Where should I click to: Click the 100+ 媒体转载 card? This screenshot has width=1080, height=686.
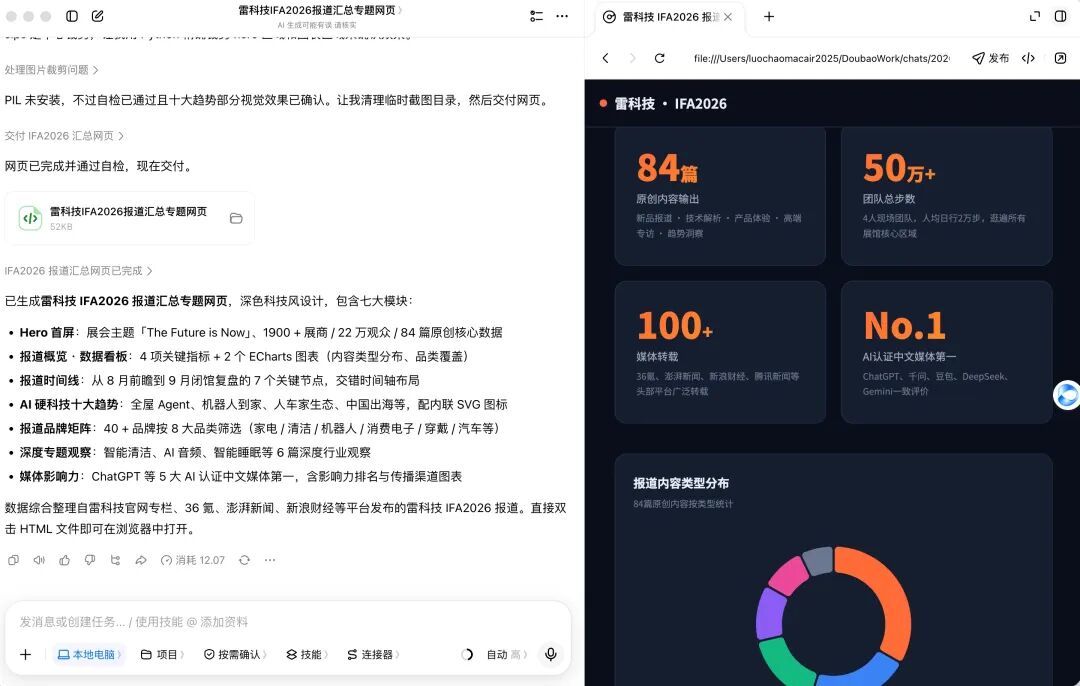720,352
